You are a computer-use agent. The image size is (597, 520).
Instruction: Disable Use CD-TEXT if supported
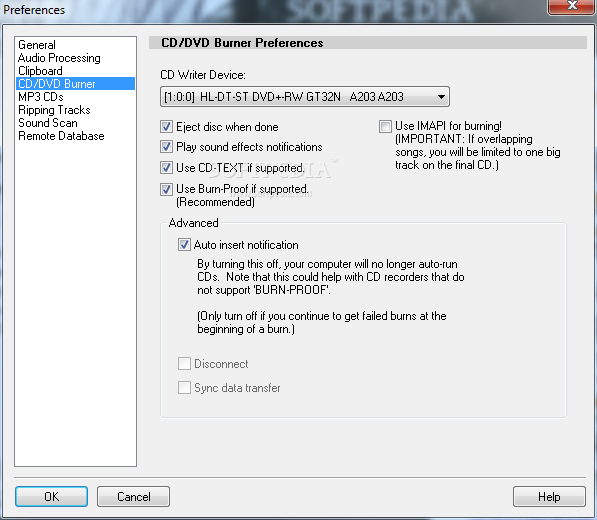166,168
